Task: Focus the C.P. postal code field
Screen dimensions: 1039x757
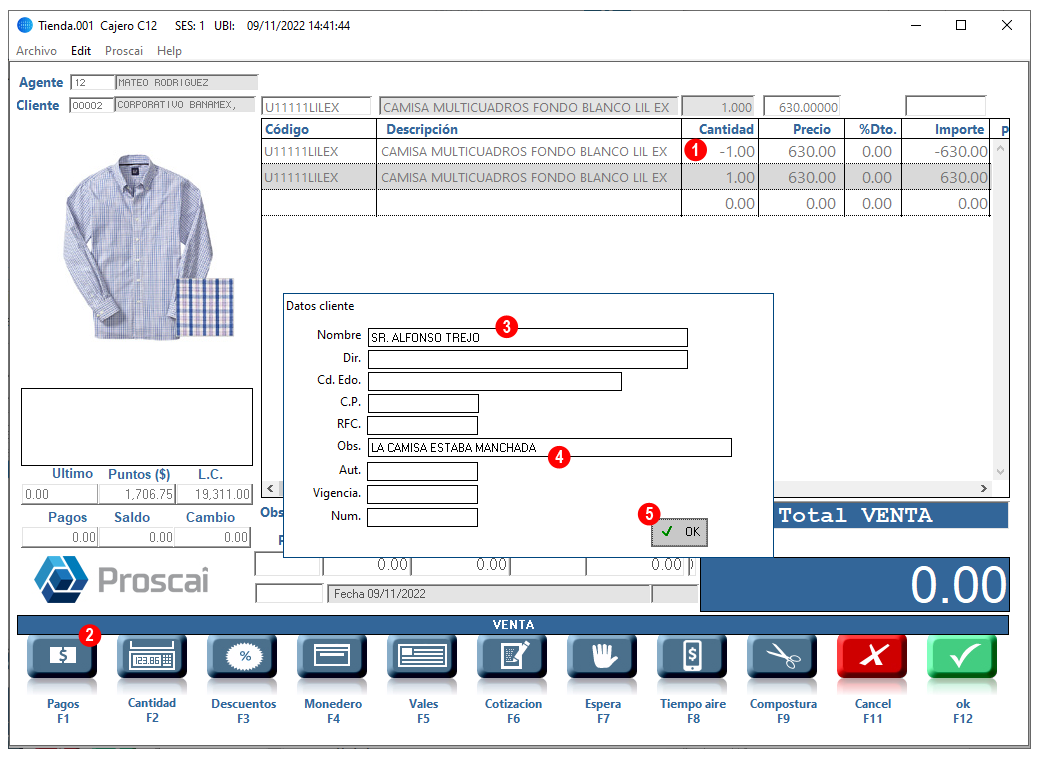Action: point(423,403)
